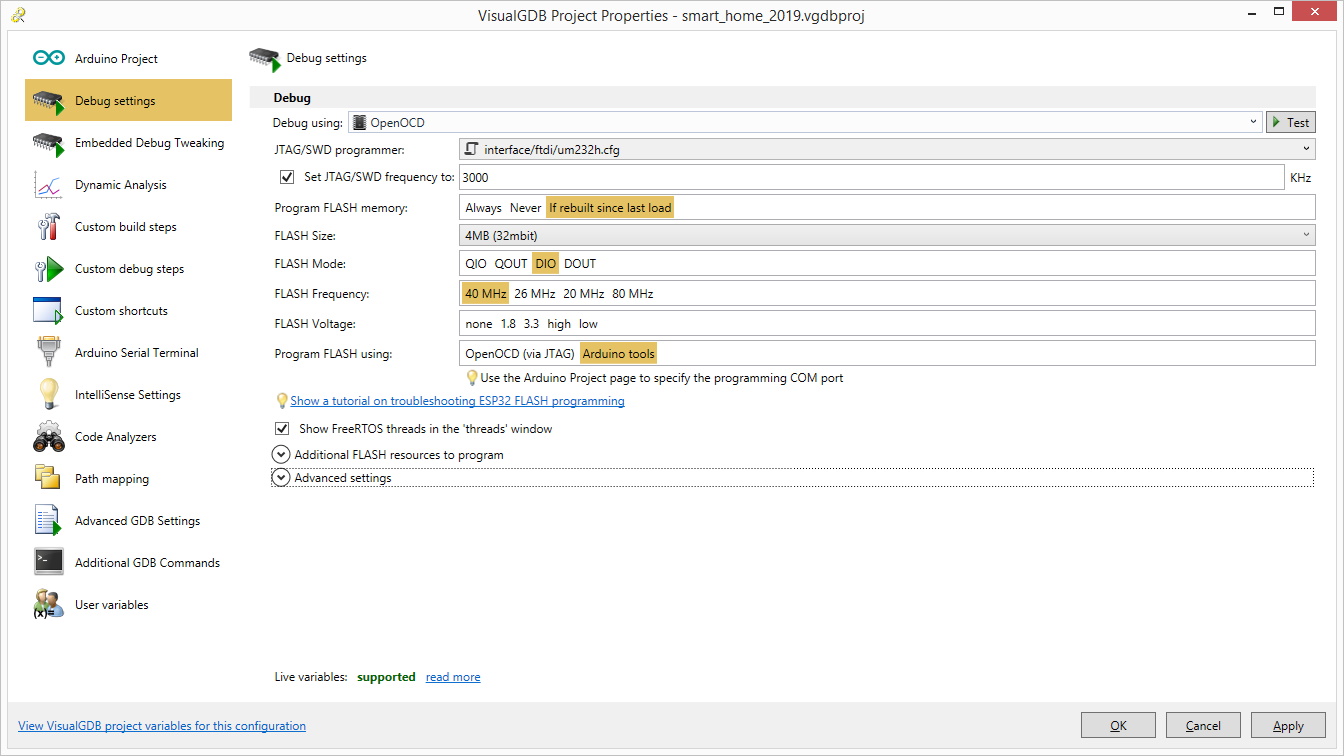1344x756 pixels.
Task: Uncheck Show FreeRTOS threads checkbox
Action: tap(282, 429)
